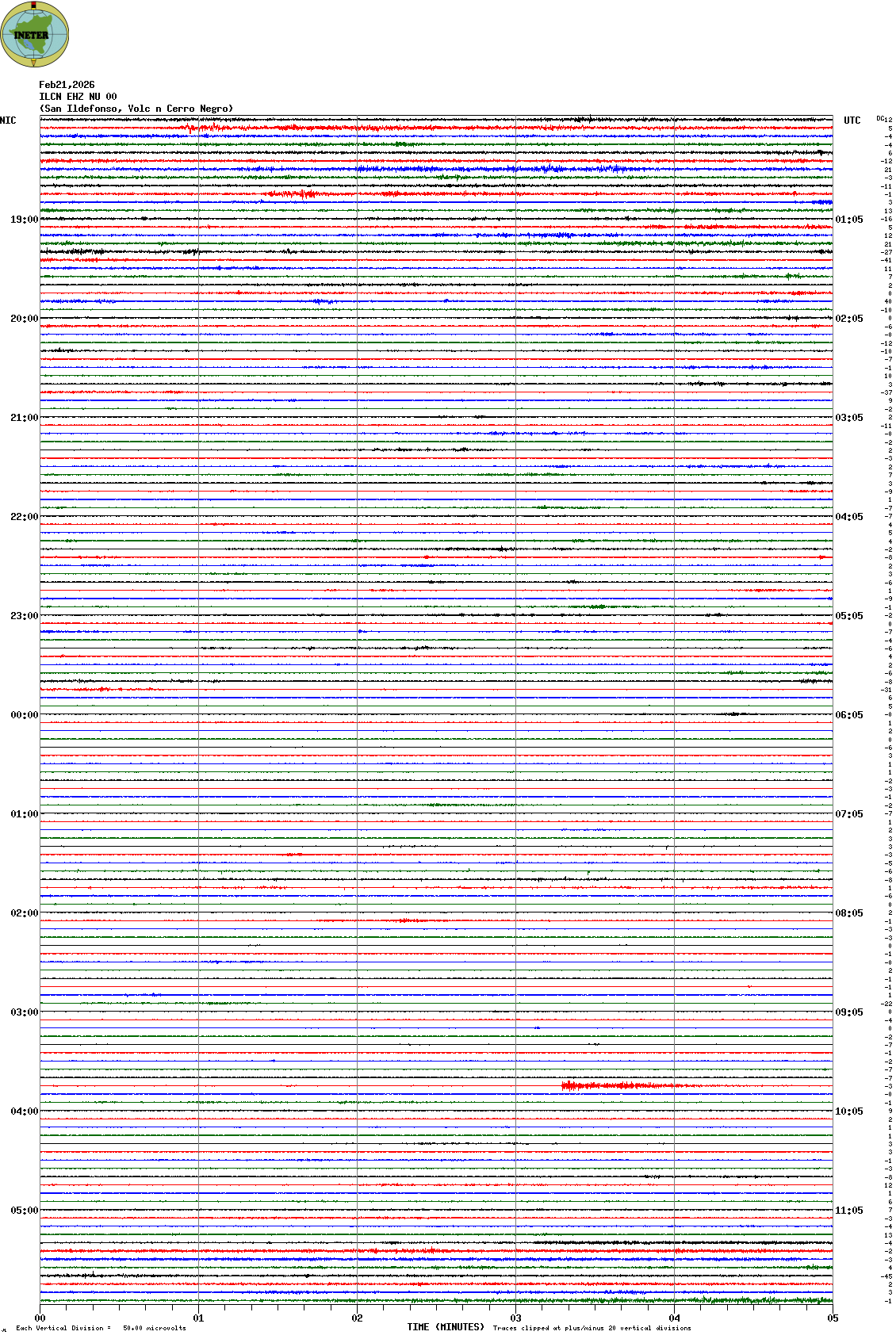This screenshot has height=1339, width=896.
Task: Click the 06:05 UTC time label
Action: click(849, 715)
